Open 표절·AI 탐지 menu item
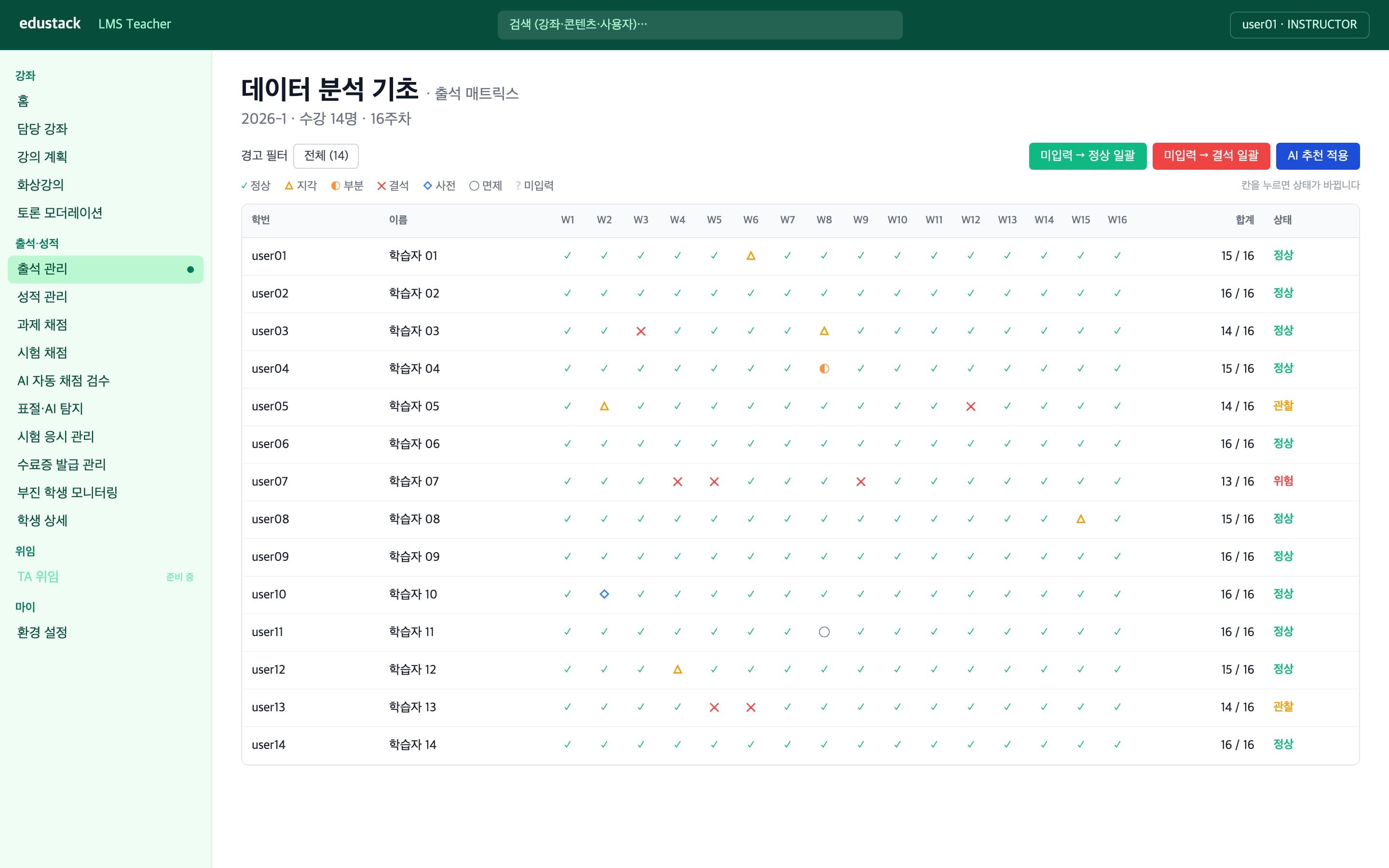The height and width of the screenshot is (868, 1389). point(106,409)
